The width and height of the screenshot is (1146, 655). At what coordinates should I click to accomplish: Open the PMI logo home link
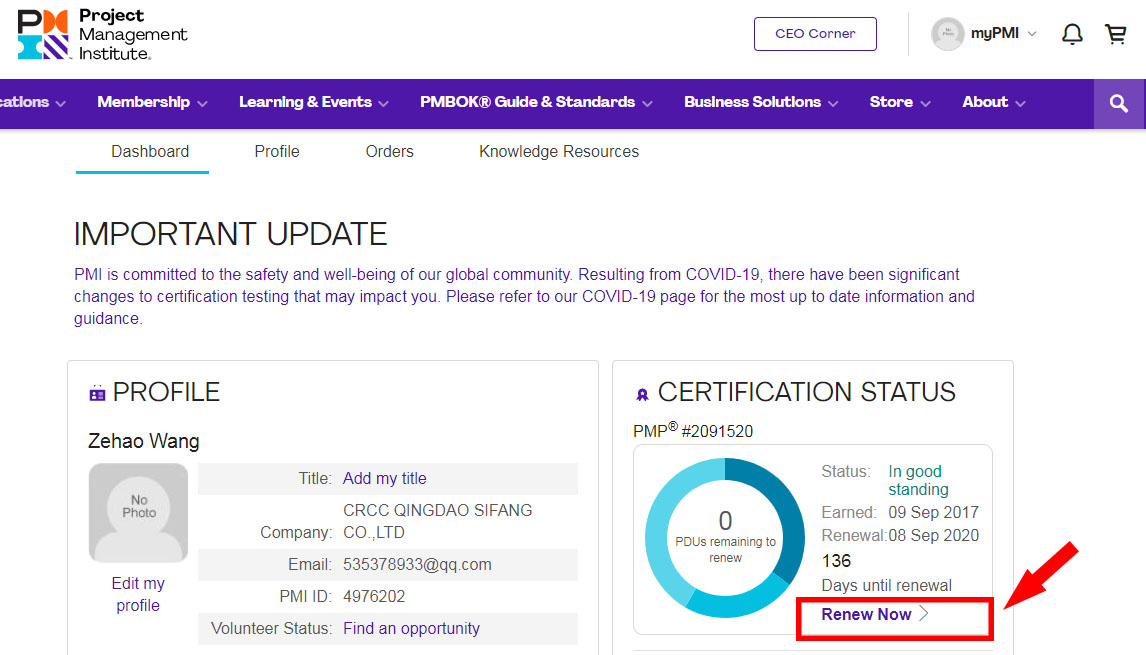tap(102, 34)
